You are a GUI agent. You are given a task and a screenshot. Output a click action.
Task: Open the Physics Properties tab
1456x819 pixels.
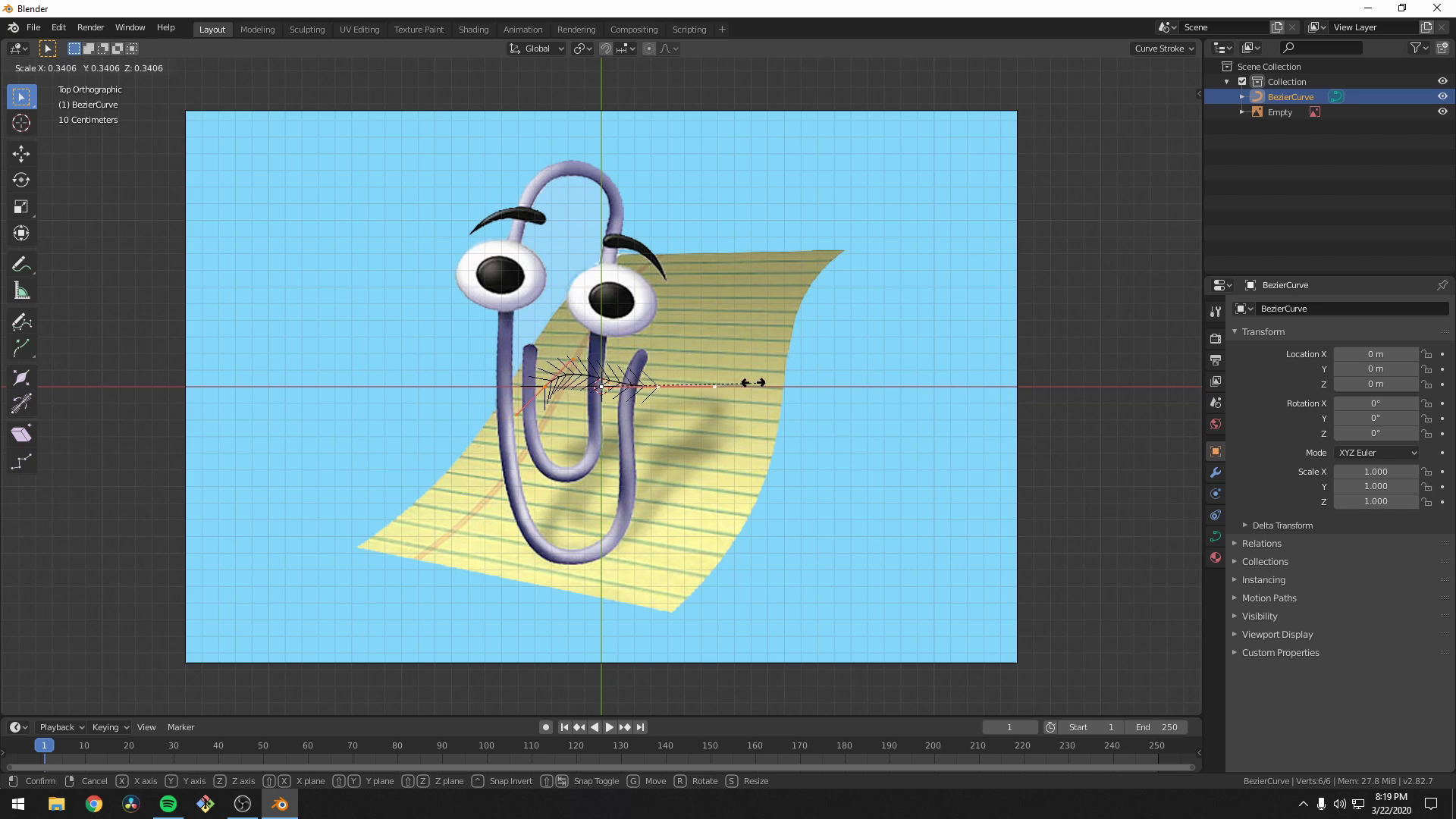[1215, 515]
